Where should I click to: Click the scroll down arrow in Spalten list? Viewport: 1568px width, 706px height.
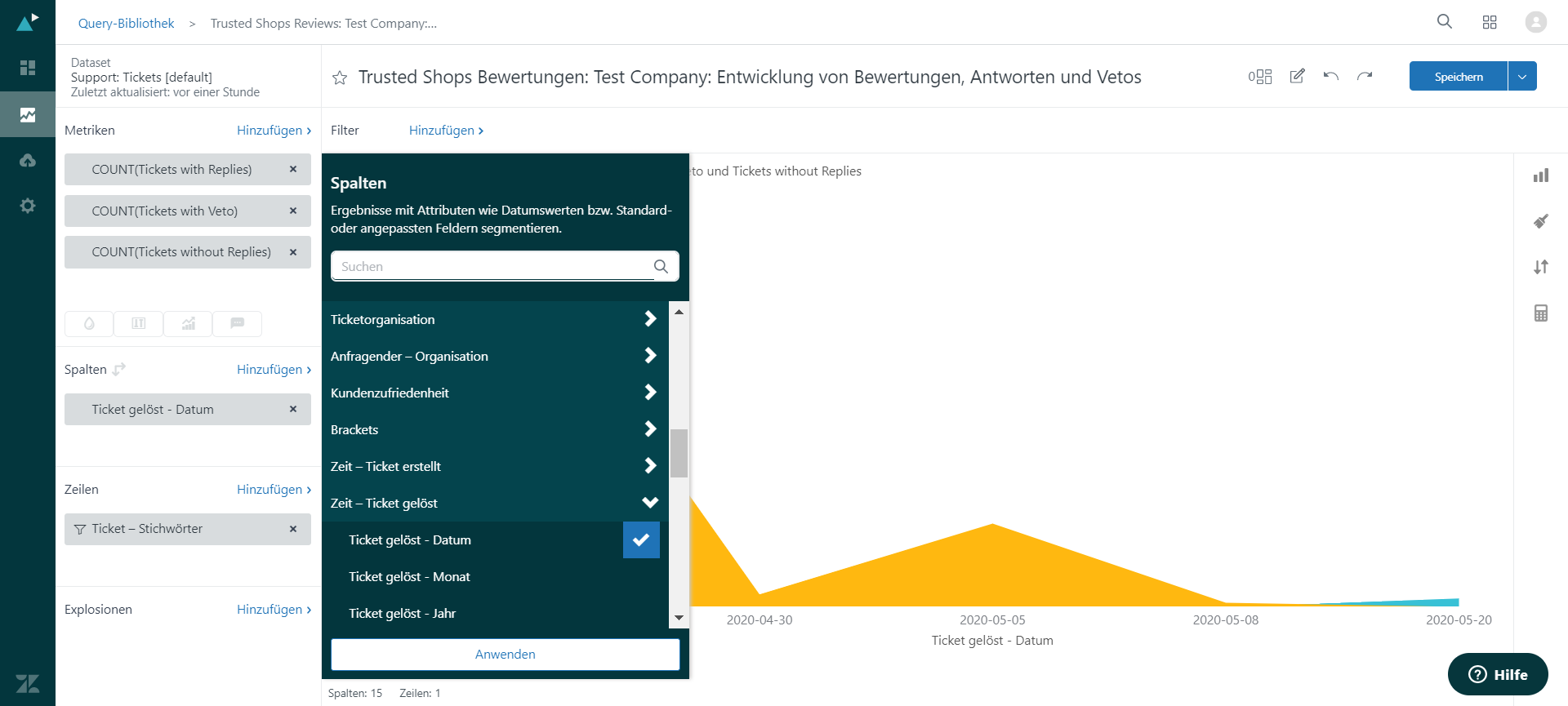coord(679,618)
